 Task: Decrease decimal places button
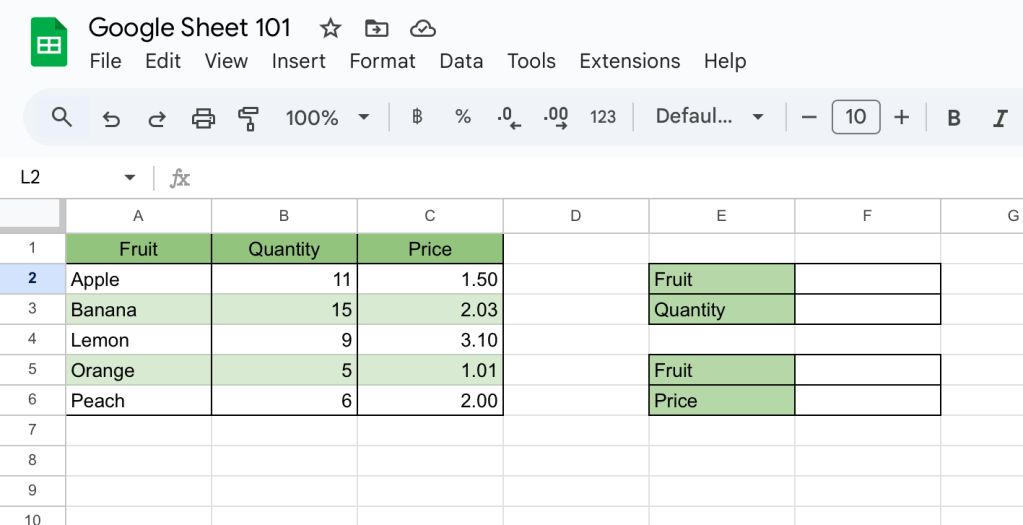point(509,118)
